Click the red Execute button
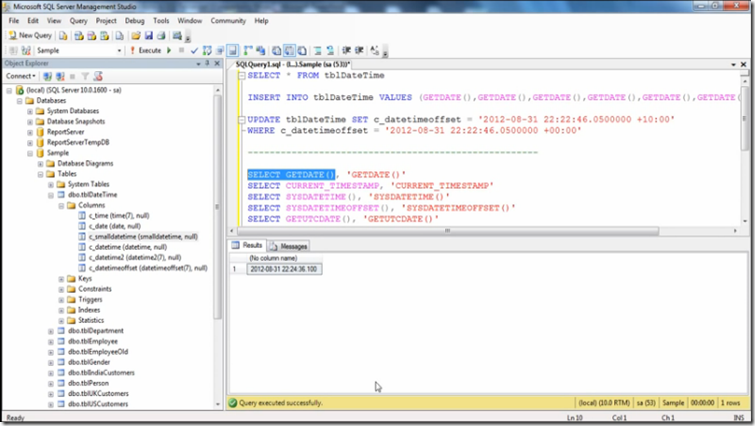755x426 pixels. [146, 51]
